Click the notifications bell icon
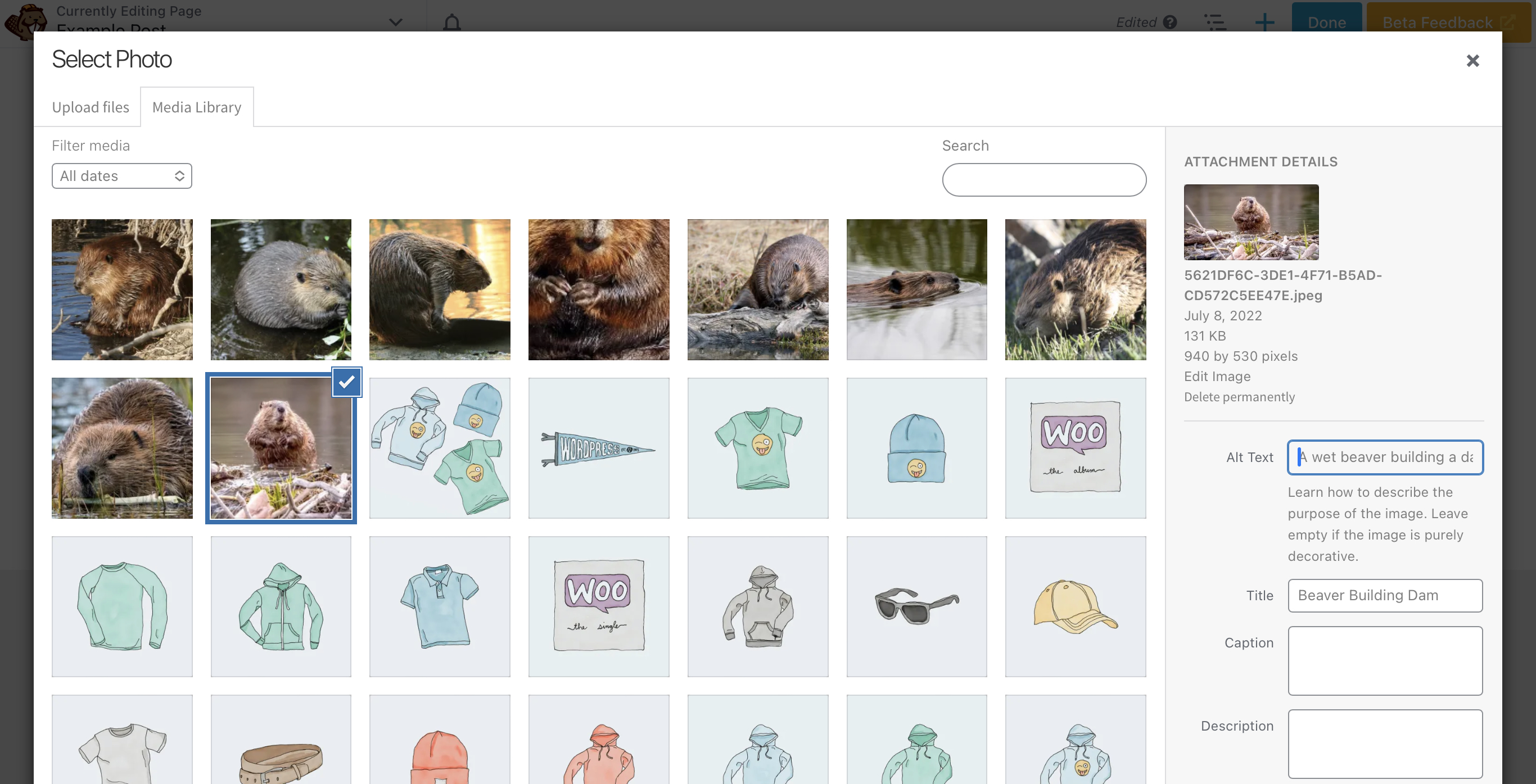 [452, 22]
